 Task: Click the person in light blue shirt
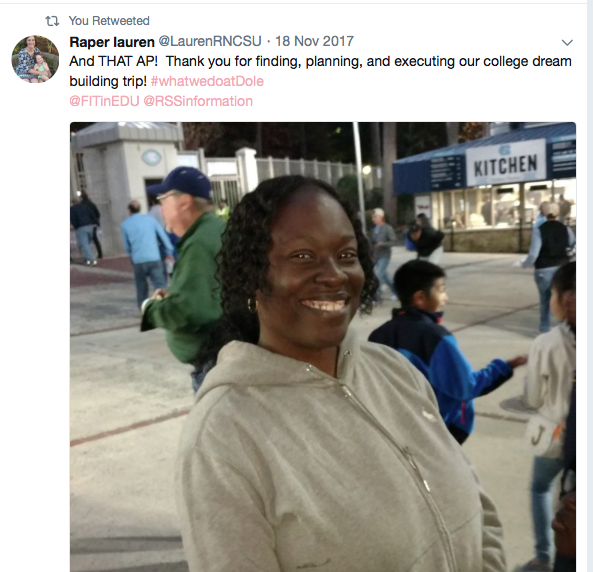[x=146, y=250]
